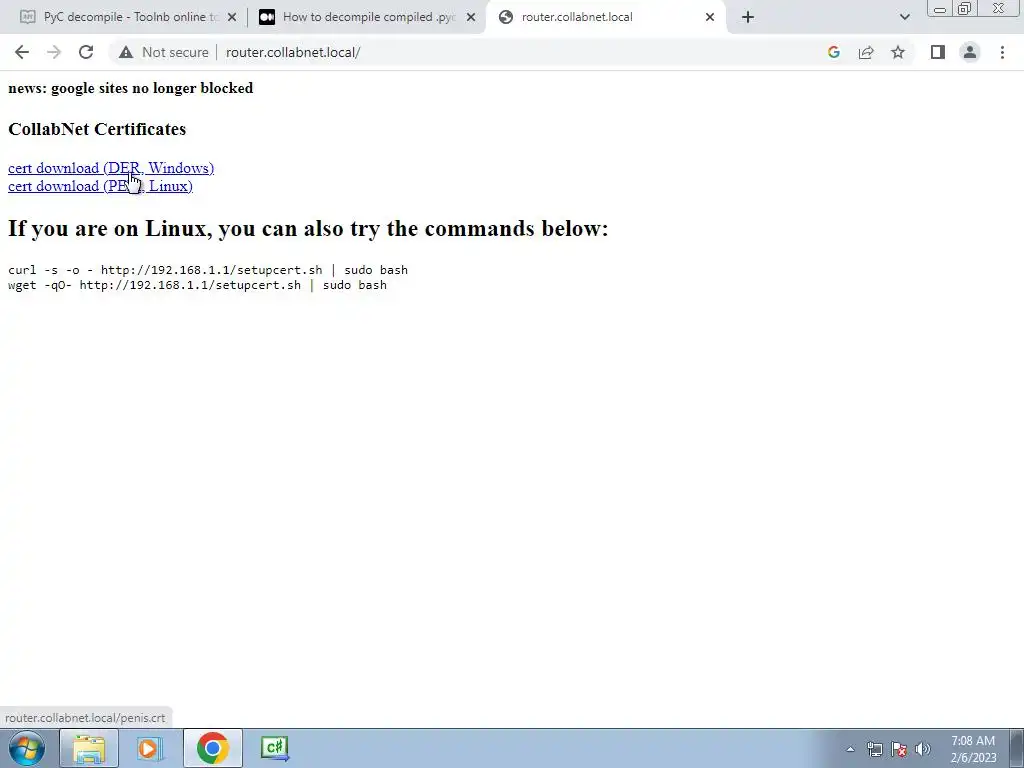Close the Chrome window
1024x768 pixels.
click(x=998, y=9)
